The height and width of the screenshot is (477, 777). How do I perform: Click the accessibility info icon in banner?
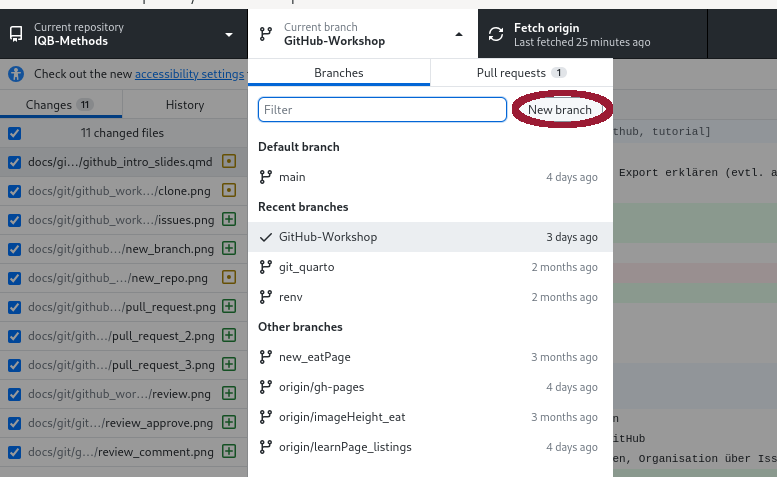(17, 74)
